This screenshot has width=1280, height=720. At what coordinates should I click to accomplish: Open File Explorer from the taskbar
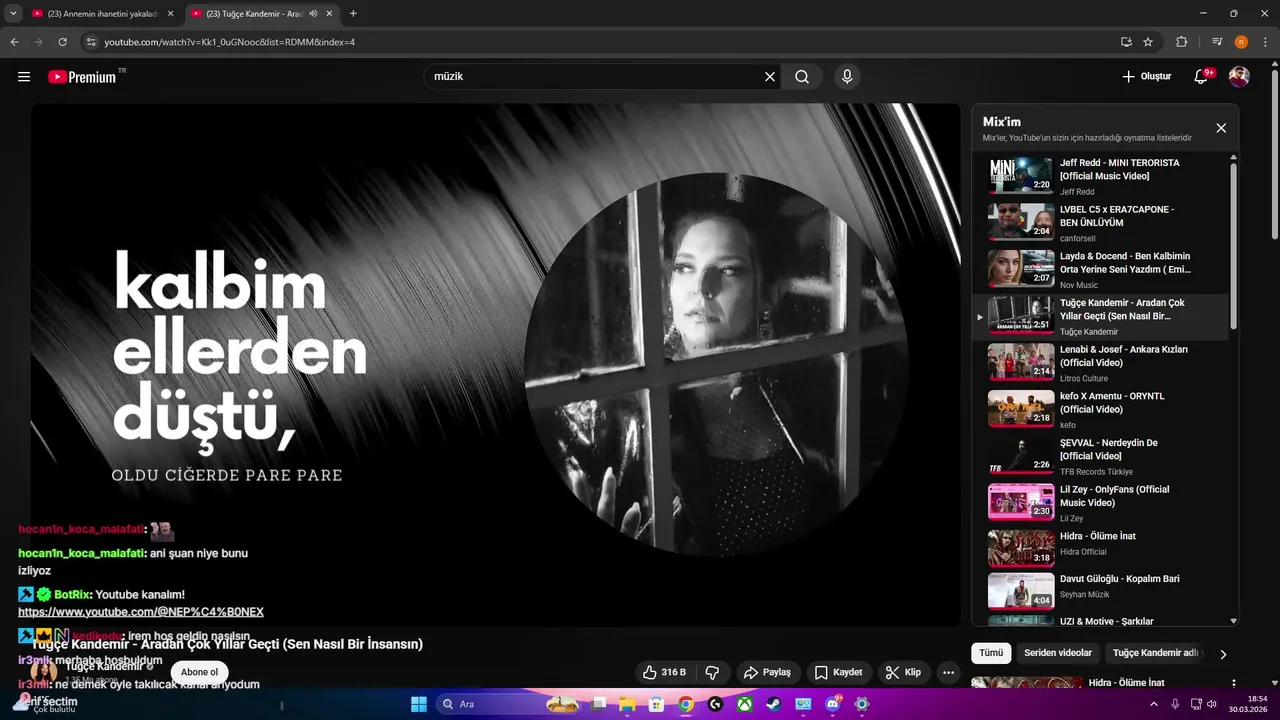pos(628,704)
